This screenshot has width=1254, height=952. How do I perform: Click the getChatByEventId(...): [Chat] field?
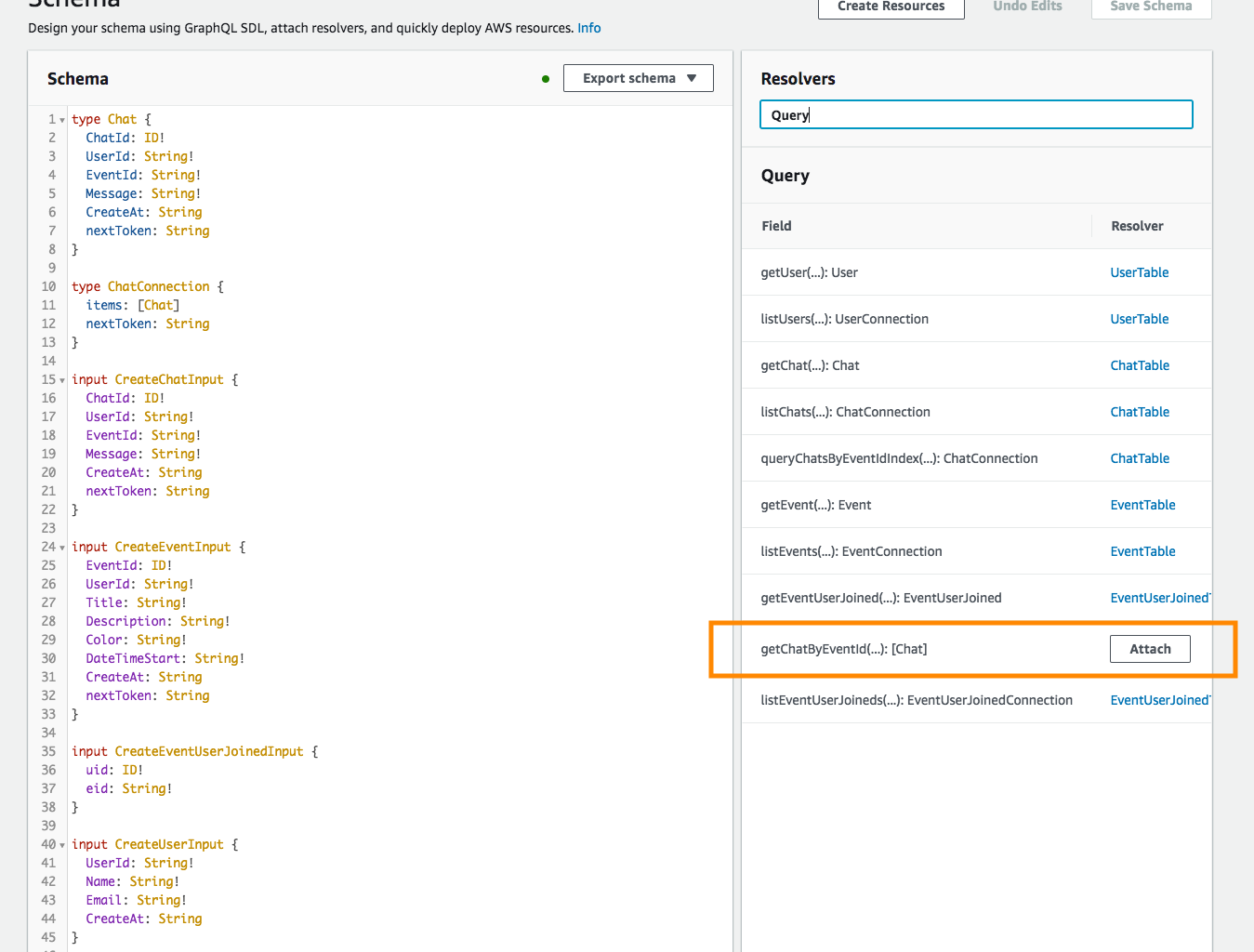point(843,649)
